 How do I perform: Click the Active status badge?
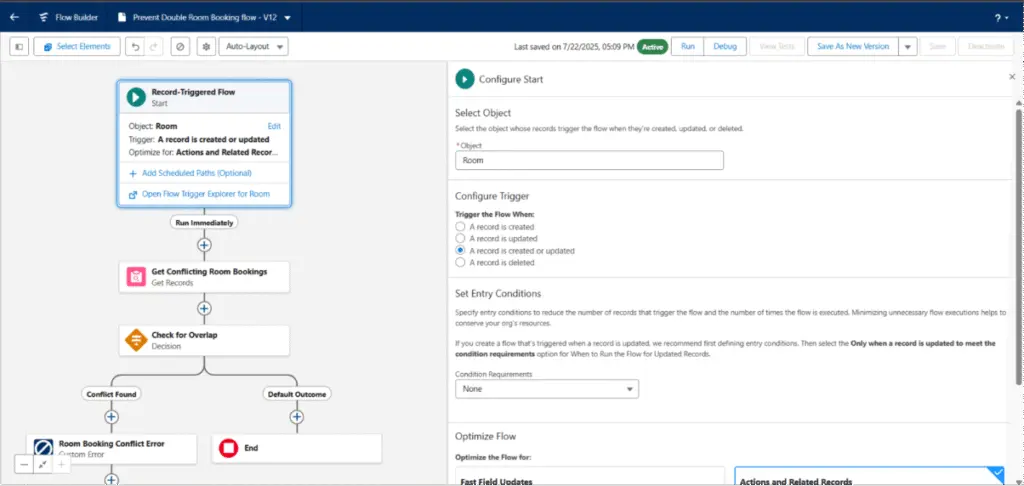[652, 46]
